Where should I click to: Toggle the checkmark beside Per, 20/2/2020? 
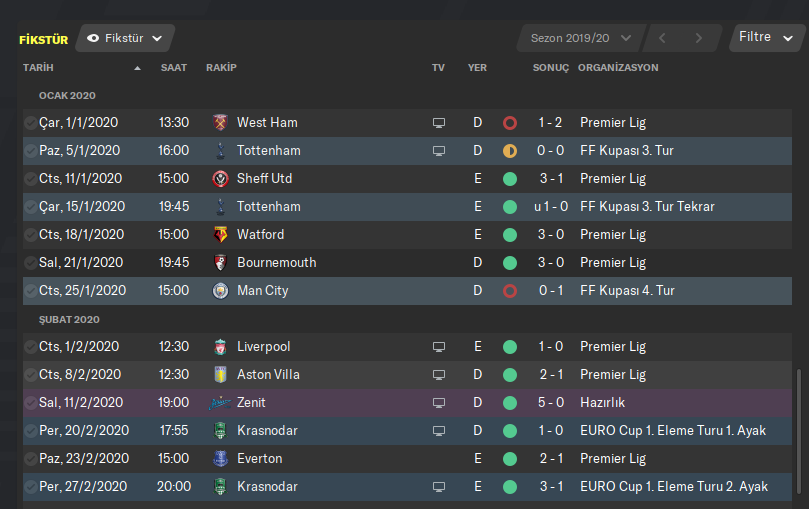point(31,431)
